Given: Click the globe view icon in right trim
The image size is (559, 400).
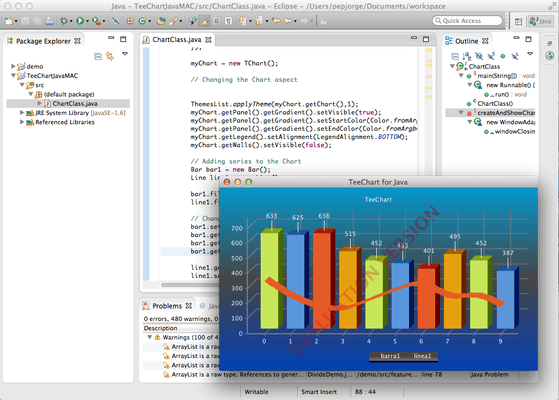Looking at the screenshot, I should point(549,56).
